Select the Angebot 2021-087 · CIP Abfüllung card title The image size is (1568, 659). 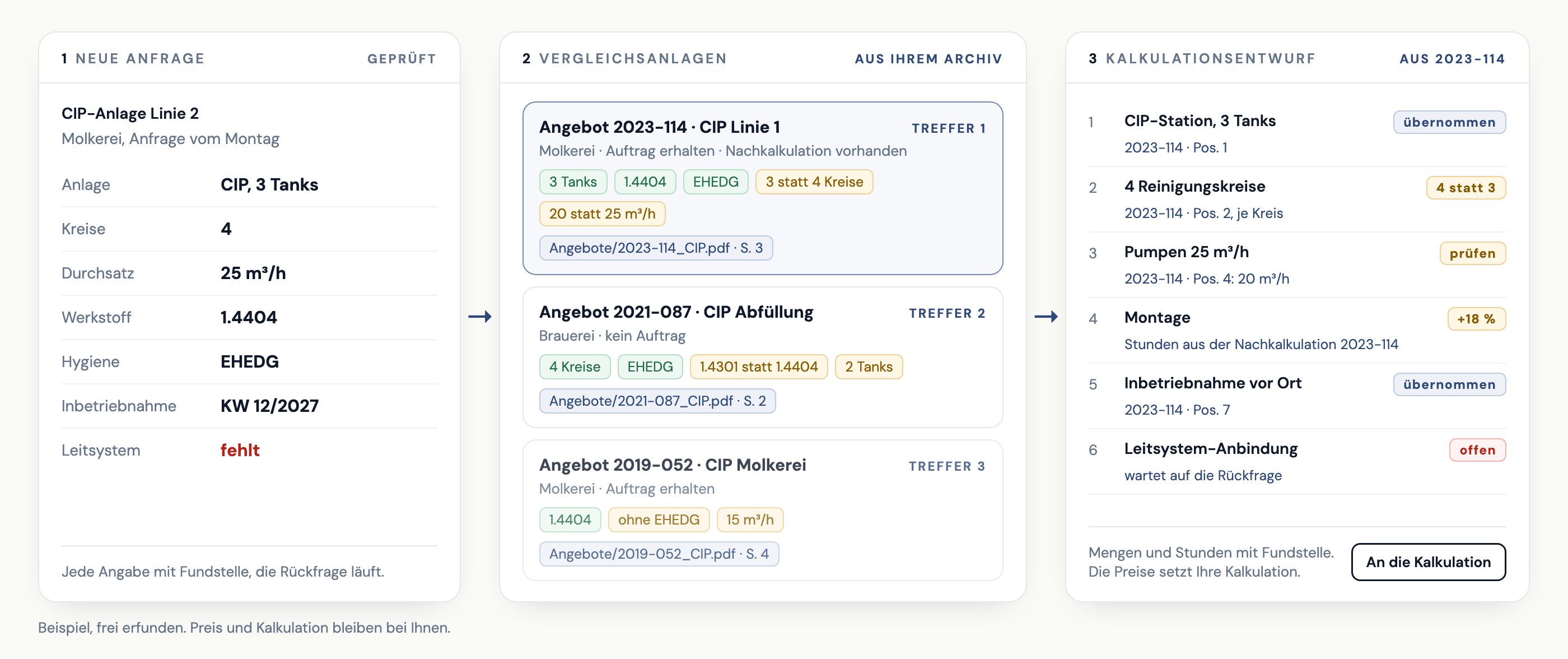[x=676, y=312]
